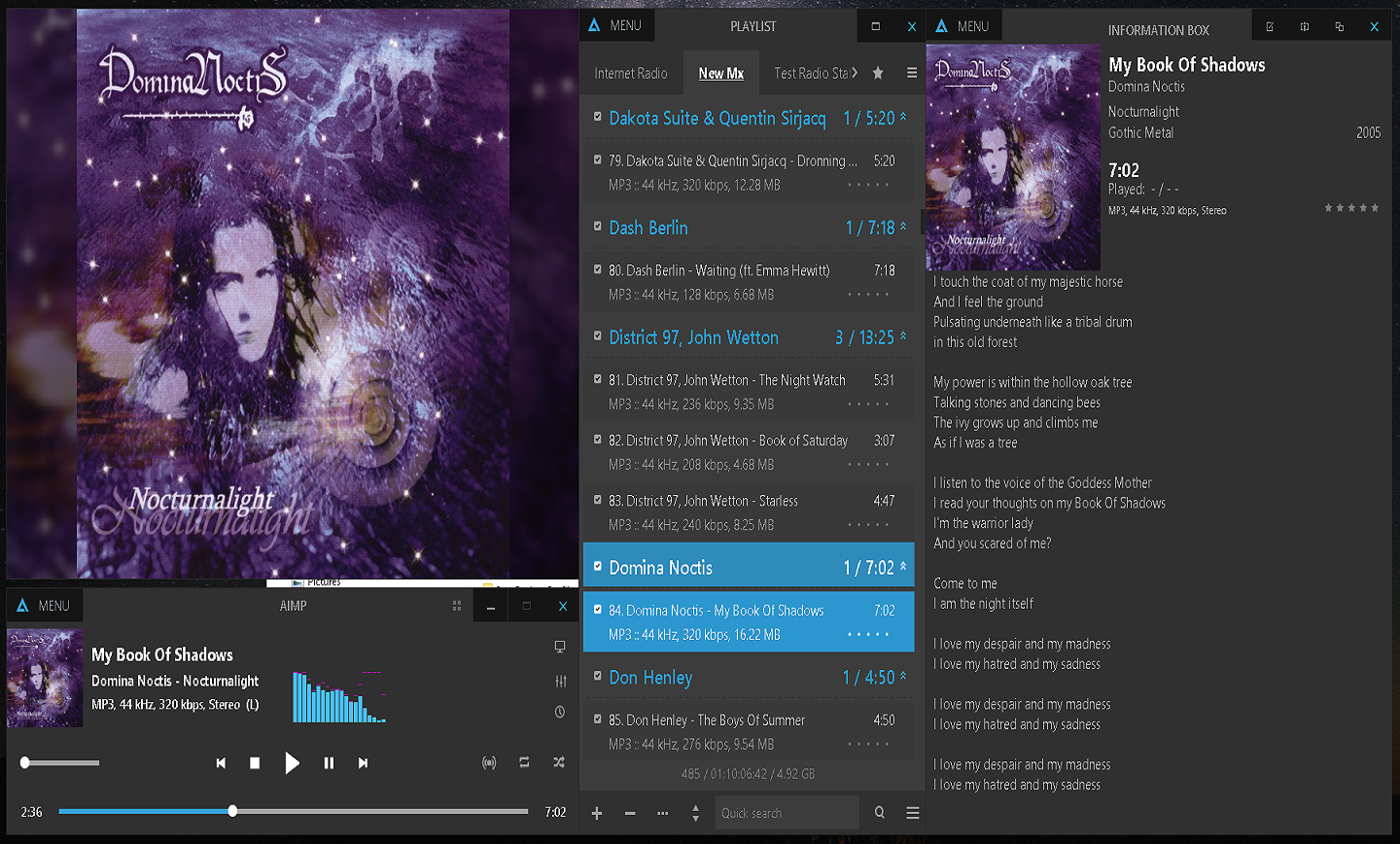Select the Dash Berlin group header
The width and height of the screenshot is (1400, 844).
point(749,227)
